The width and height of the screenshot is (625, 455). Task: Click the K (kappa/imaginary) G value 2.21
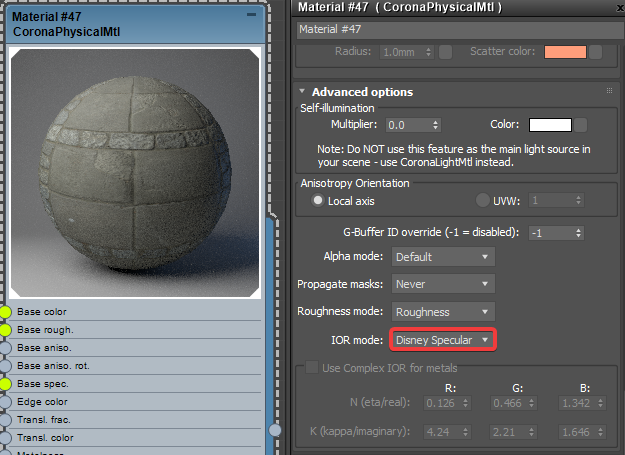(x=509, y=432)
